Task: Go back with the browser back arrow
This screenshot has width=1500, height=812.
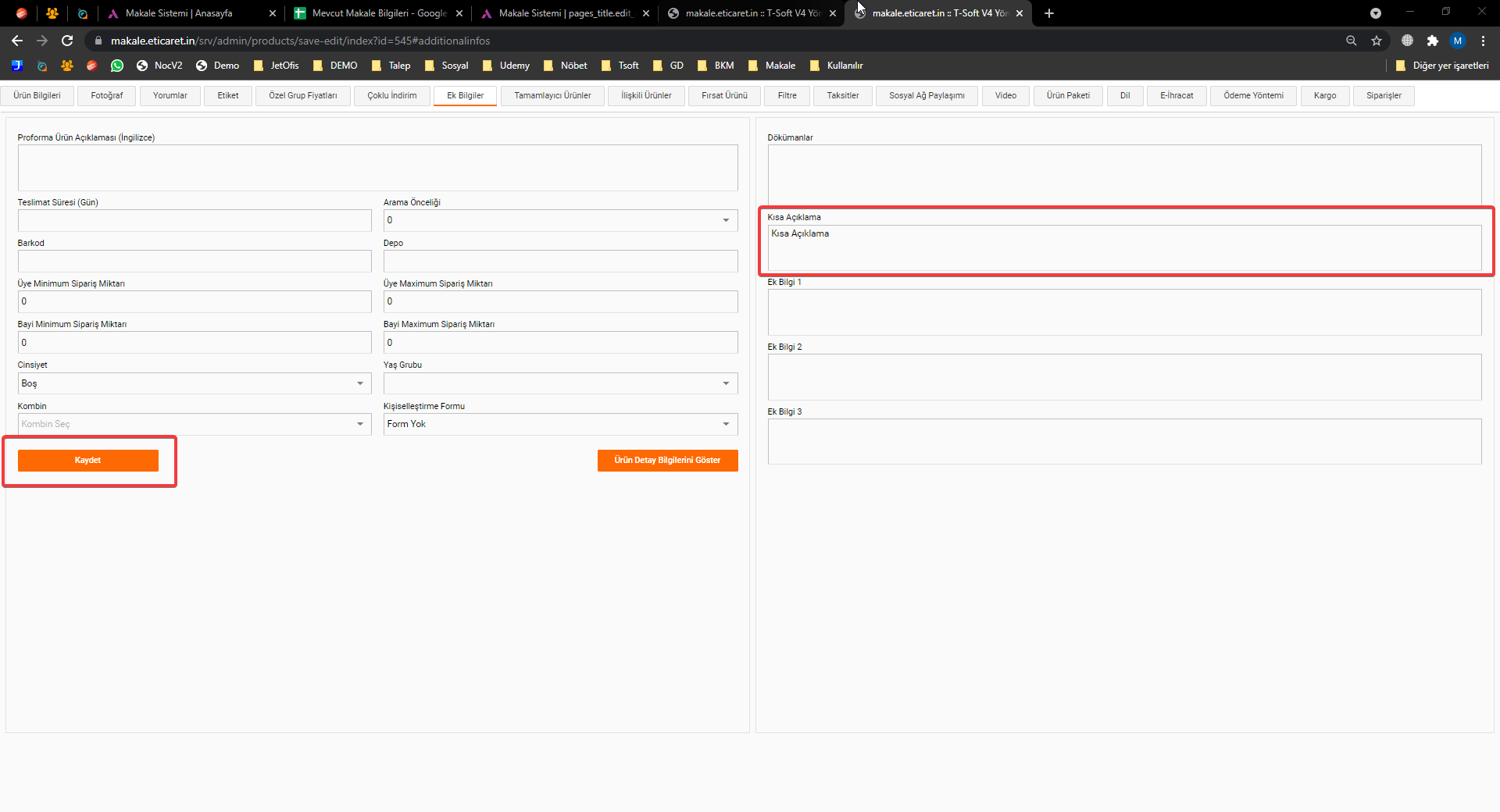Action: (x=17, y=41)
